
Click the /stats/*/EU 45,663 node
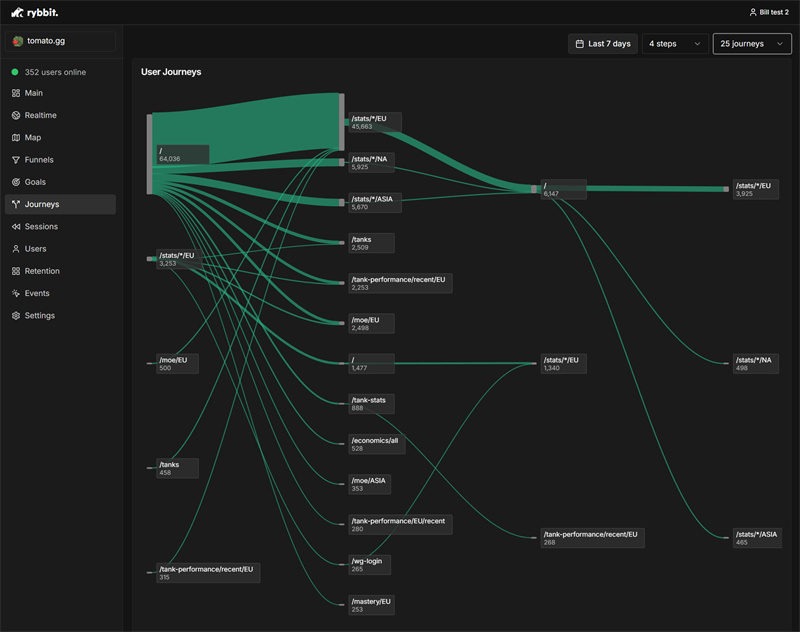tap(374, 122)
